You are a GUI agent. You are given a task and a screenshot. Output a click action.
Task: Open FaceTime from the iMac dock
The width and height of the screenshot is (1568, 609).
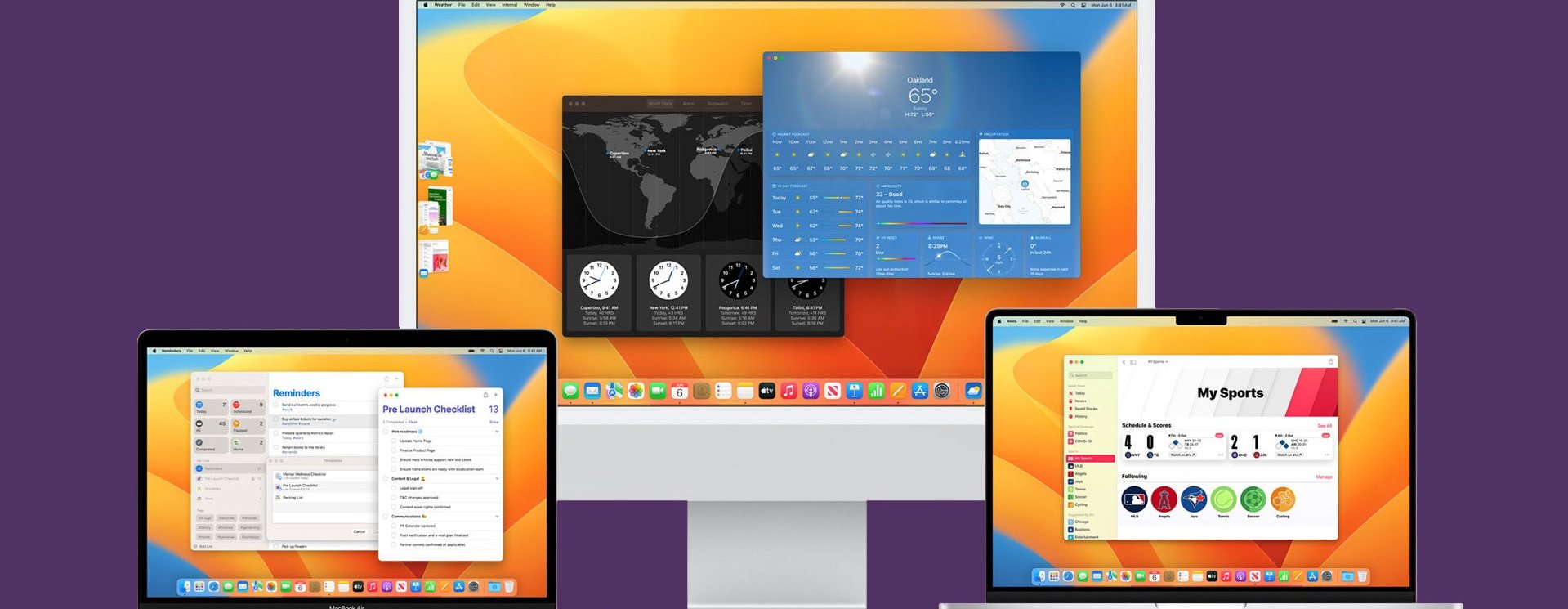click(x=658, y=392)
